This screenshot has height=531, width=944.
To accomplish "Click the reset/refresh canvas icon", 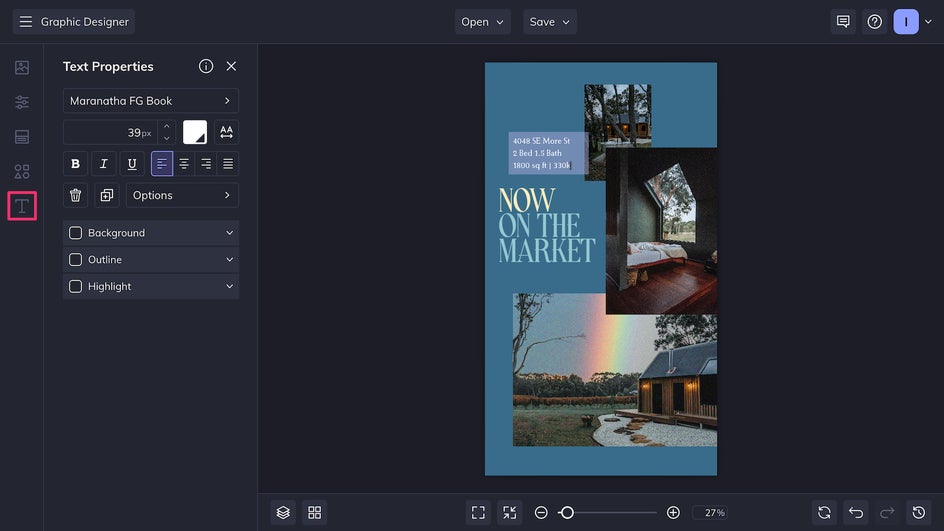I will coord(824,512).
